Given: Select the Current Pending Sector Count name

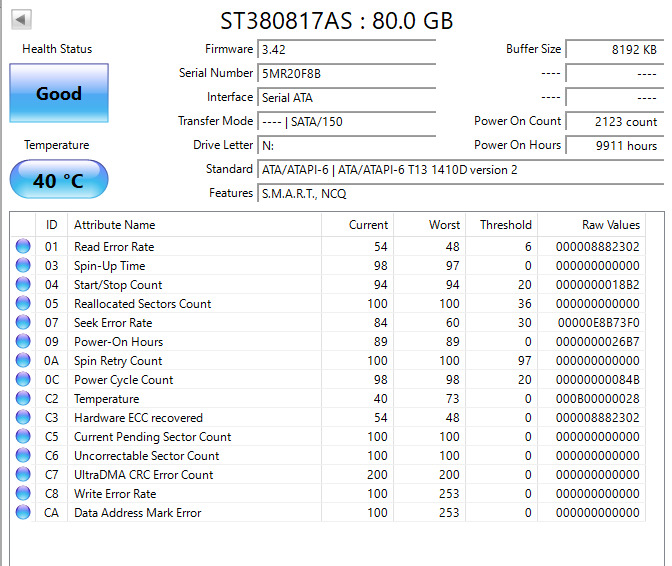Looking at the screenshot, I should coord(153,437).
